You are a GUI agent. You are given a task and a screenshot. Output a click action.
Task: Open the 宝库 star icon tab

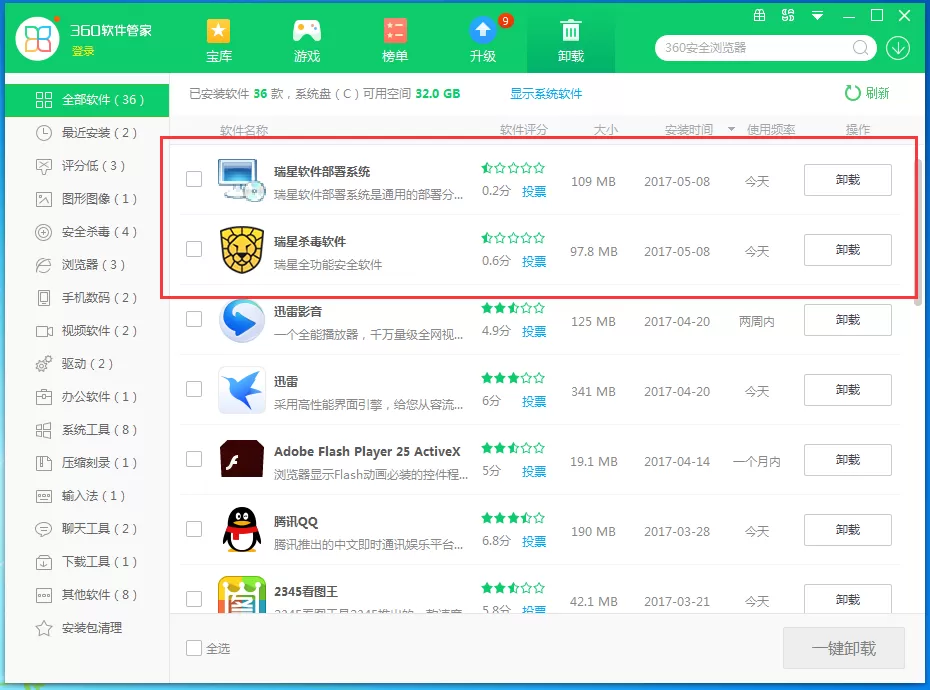tap(218, 40)
